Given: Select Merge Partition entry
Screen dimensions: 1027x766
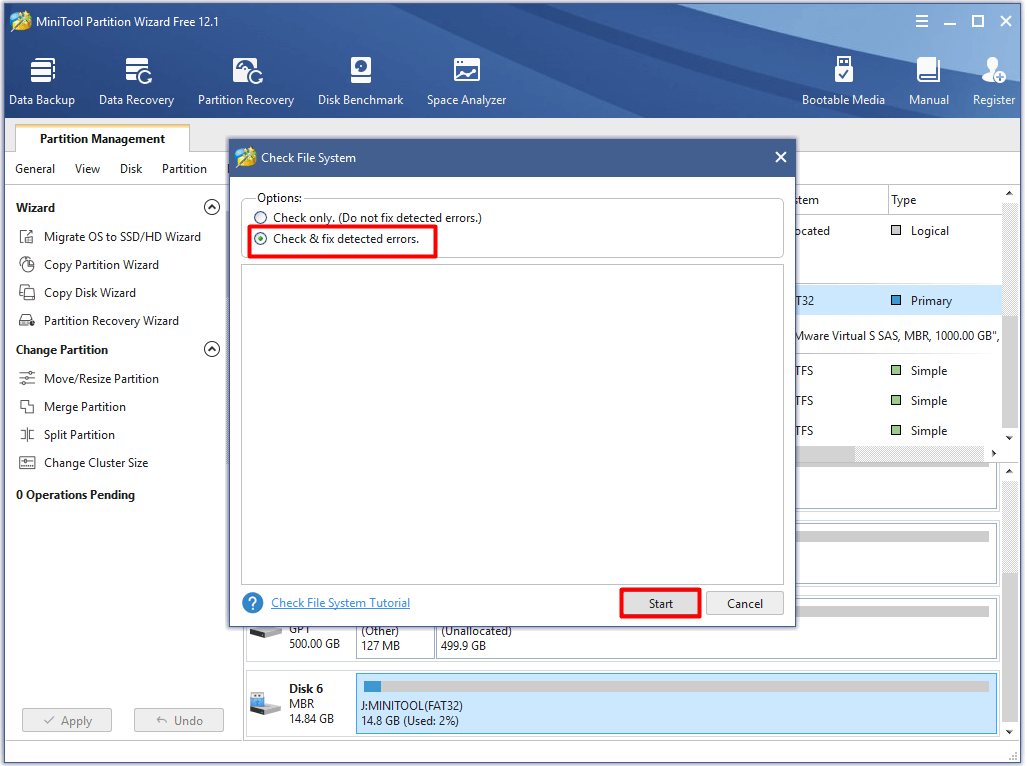Looking at the screenshot, I should (x=84, y=407).
